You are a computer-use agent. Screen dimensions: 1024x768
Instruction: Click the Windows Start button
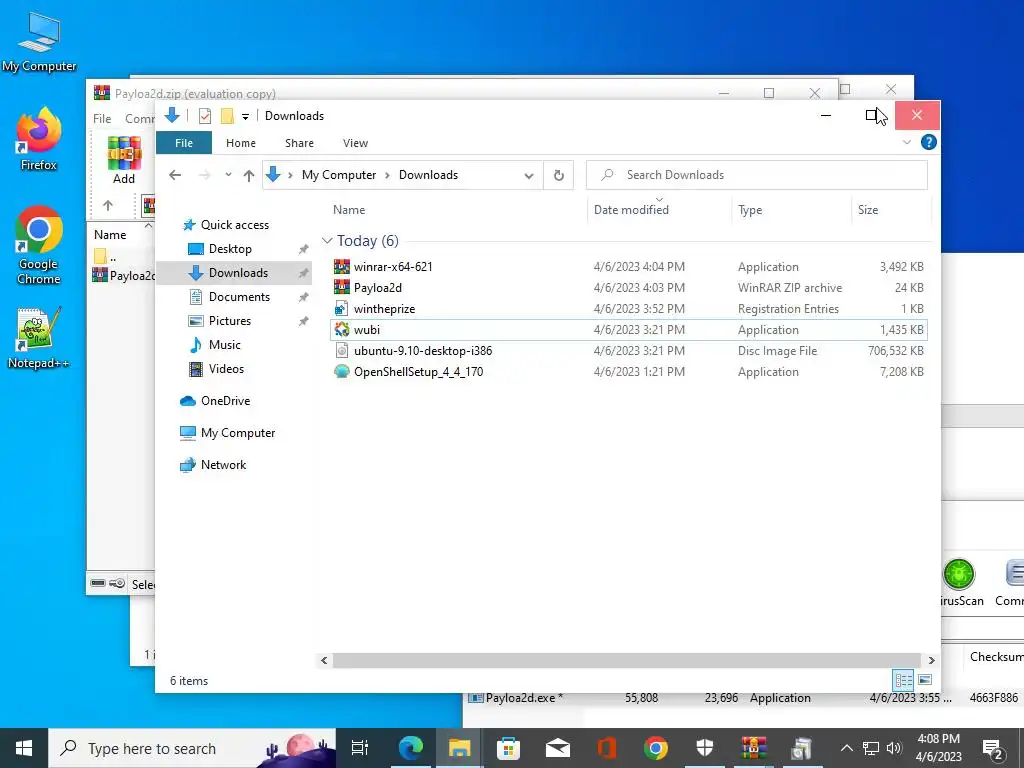24,748
